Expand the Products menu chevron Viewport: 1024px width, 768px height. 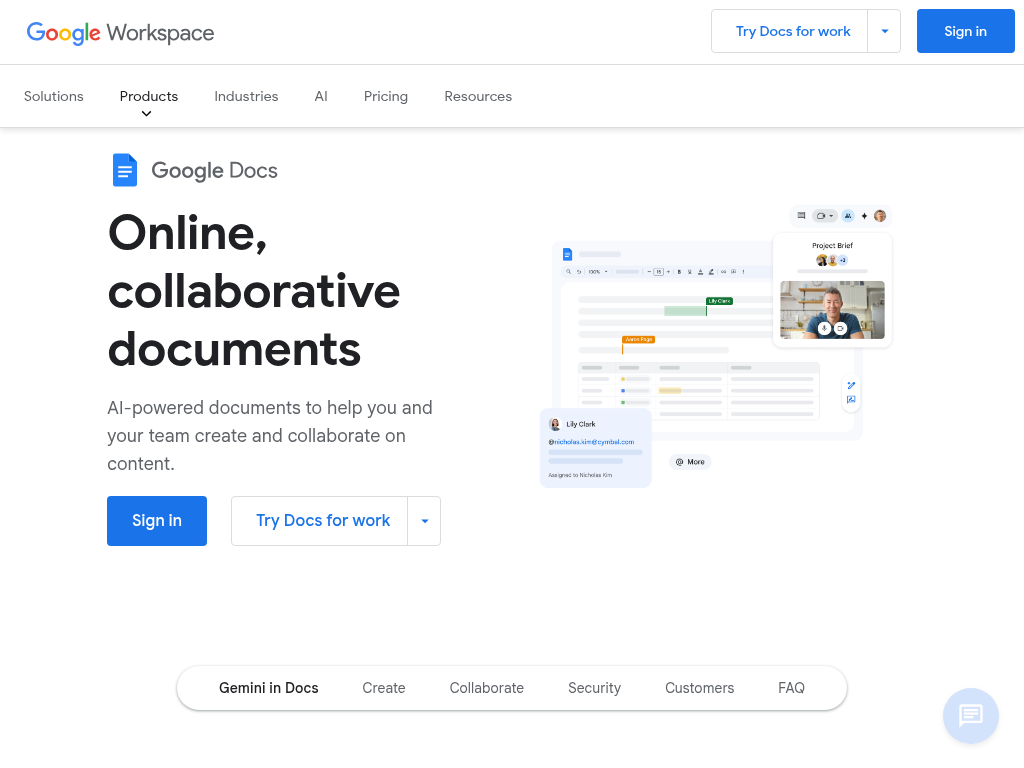[146, 114]
